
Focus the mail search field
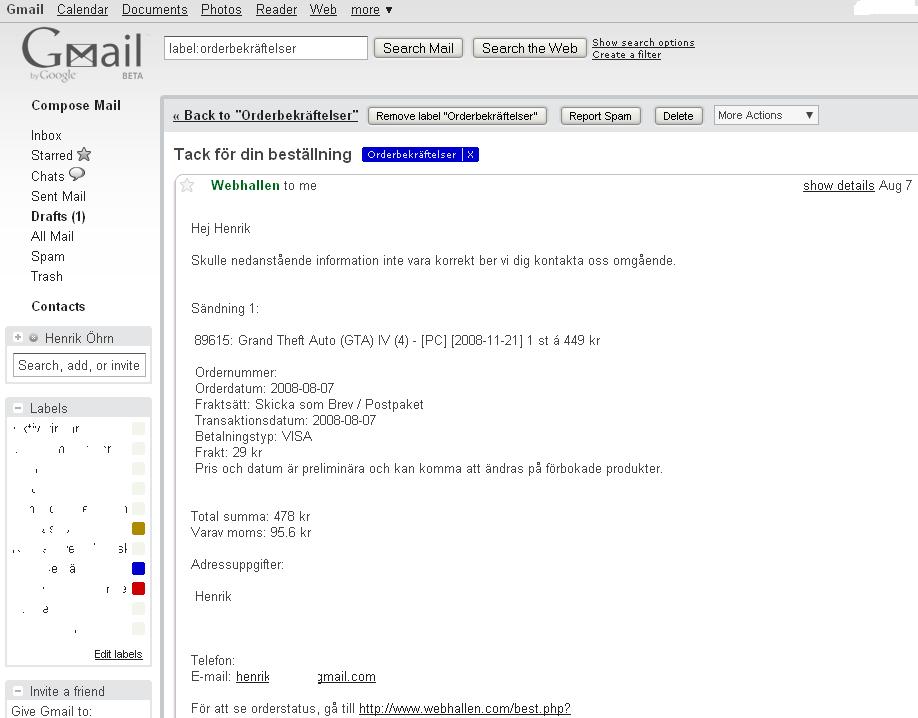266,48
